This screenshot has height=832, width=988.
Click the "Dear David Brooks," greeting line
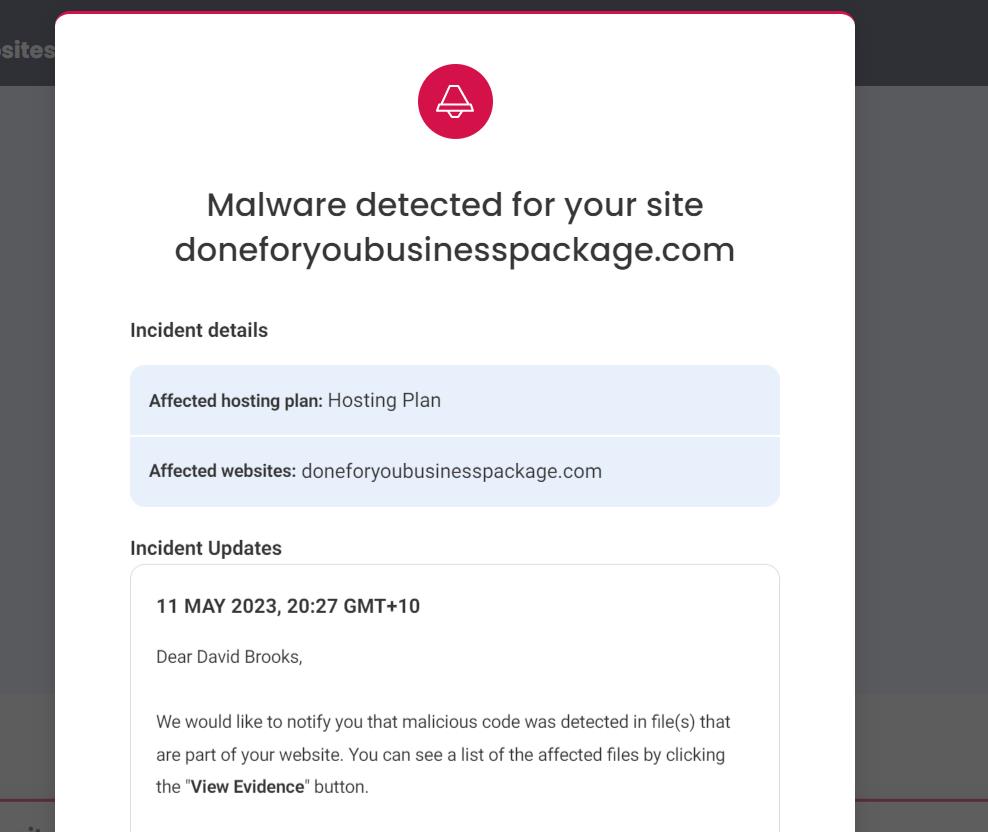click(229, 657)
